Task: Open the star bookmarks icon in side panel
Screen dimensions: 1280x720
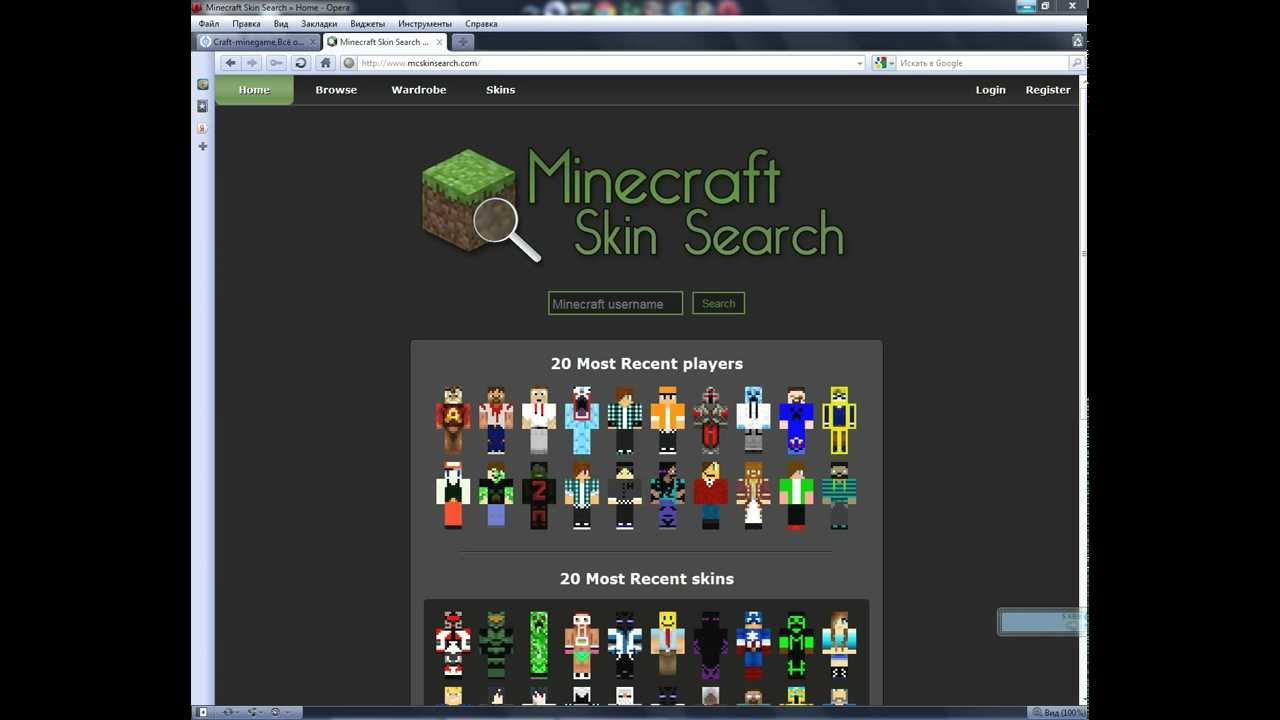Action: coord(203,106)
